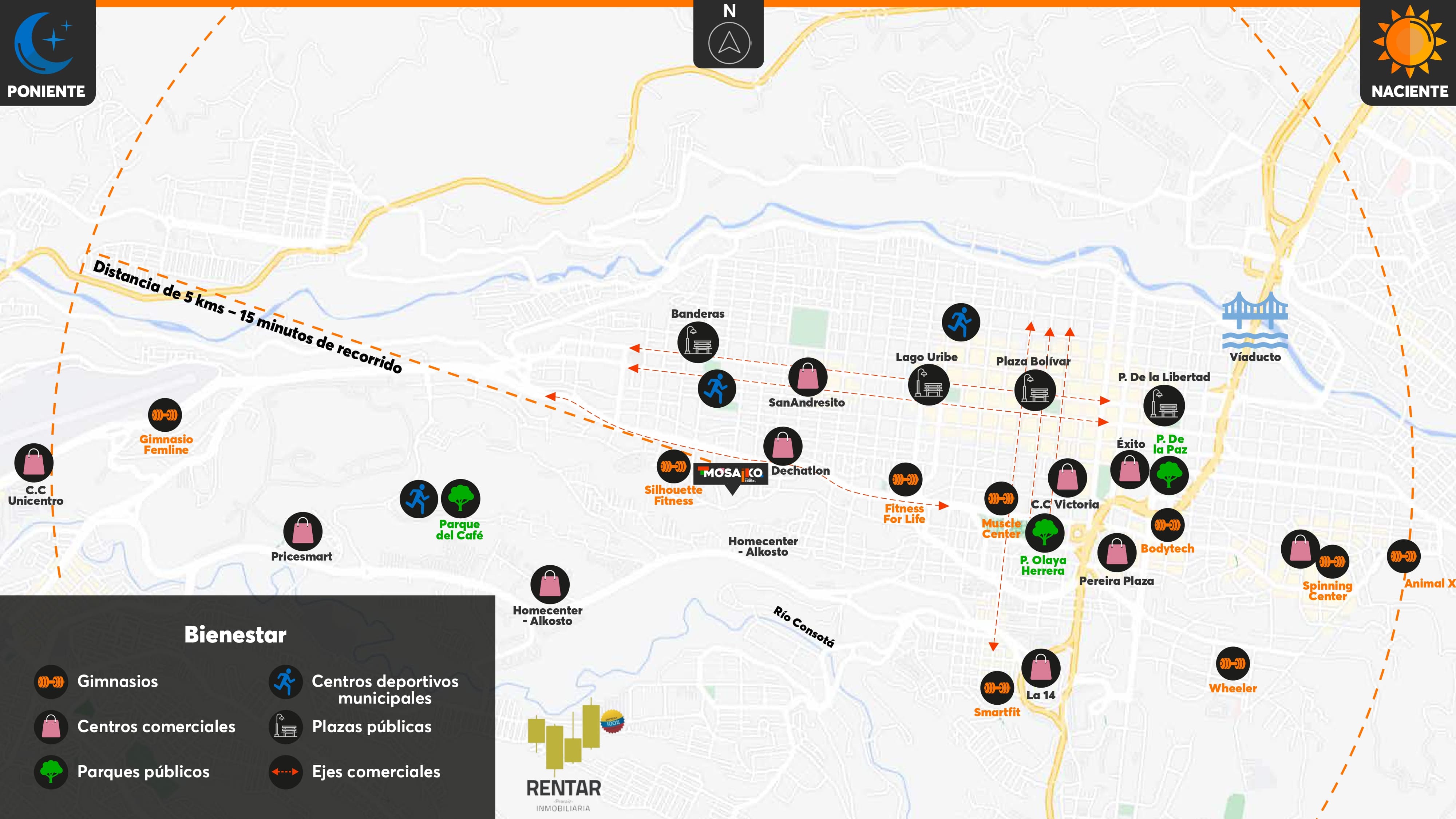This screenshot has width=1456, height=819.
Task: Click the Silhouette Fitness dumbbell icon
Action: 674,466
